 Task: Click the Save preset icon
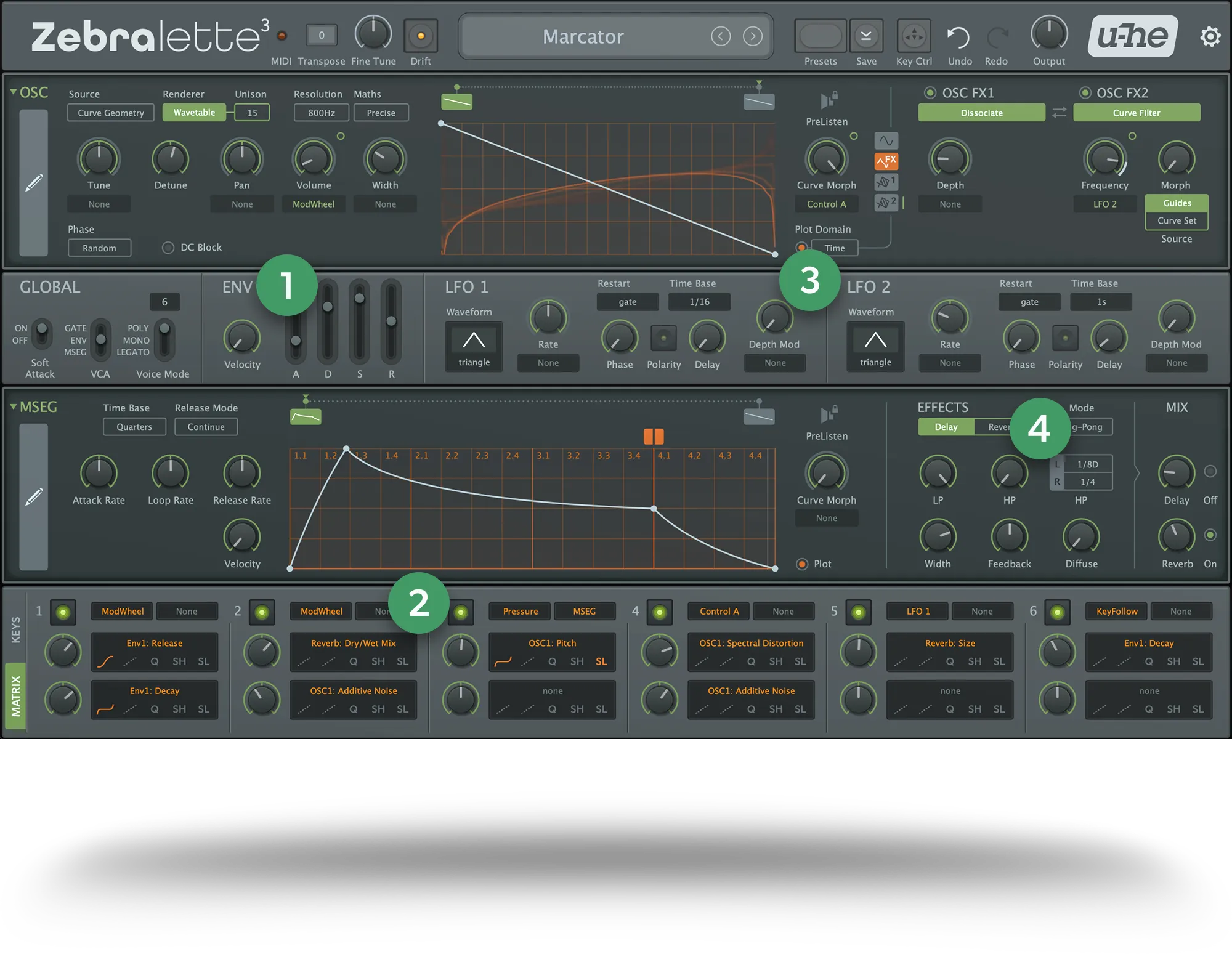pyautogui.click(x=866, y=36)
